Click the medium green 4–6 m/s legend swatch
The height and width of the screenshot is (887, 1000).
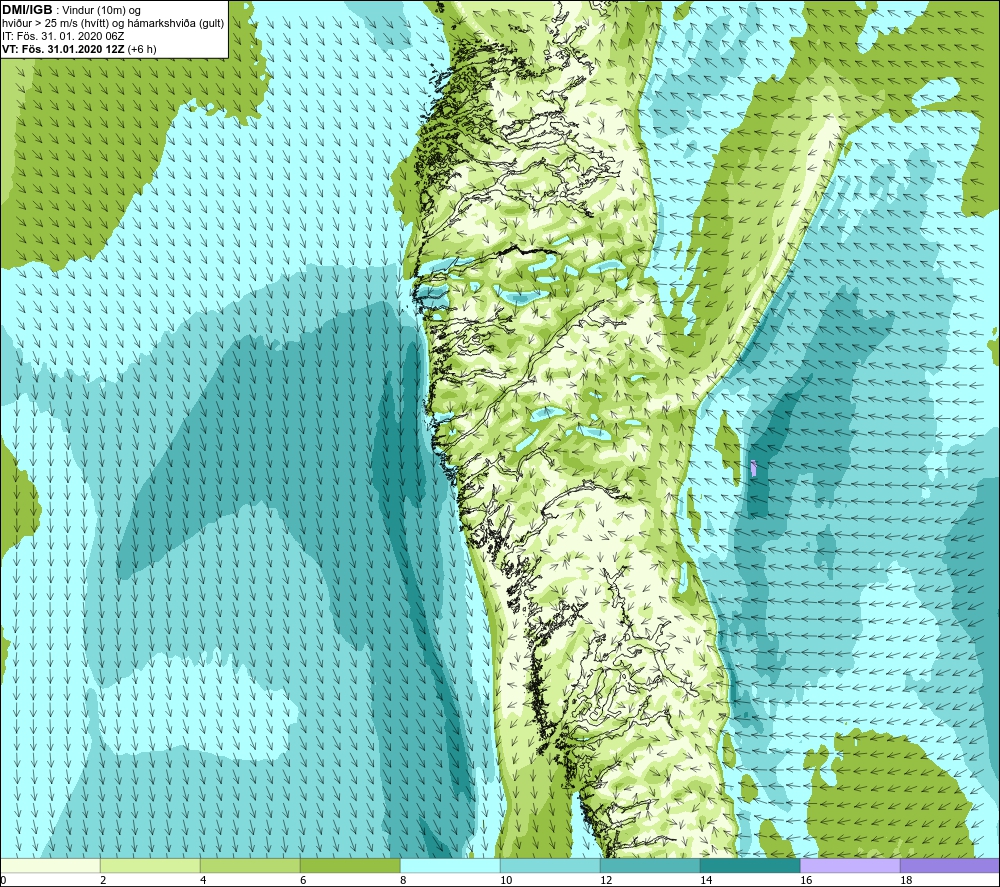(250, 865)
